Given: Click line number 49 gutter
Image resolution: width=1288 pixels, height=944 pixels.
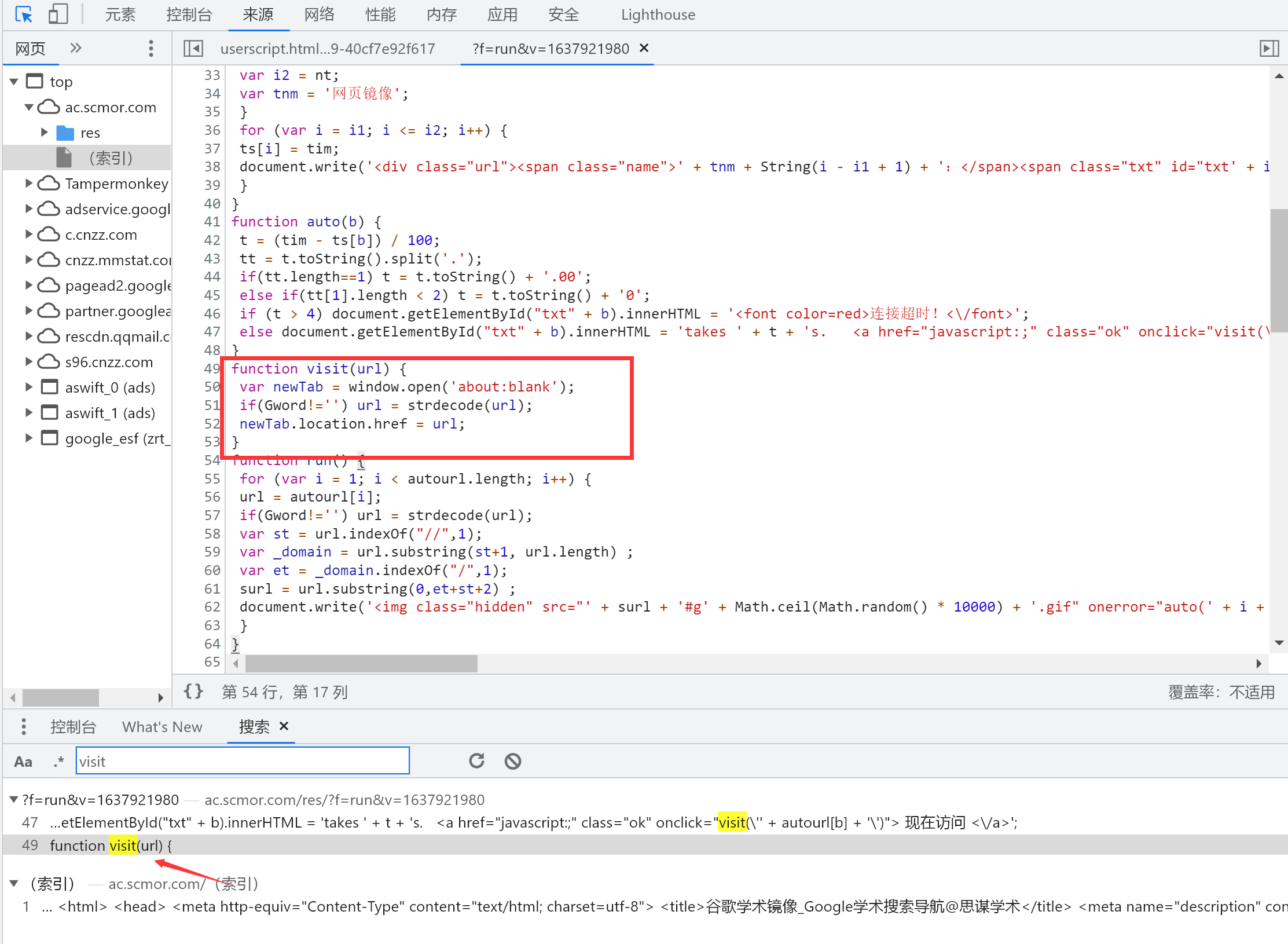Looking at the screenshot, I should pos(212,368).
